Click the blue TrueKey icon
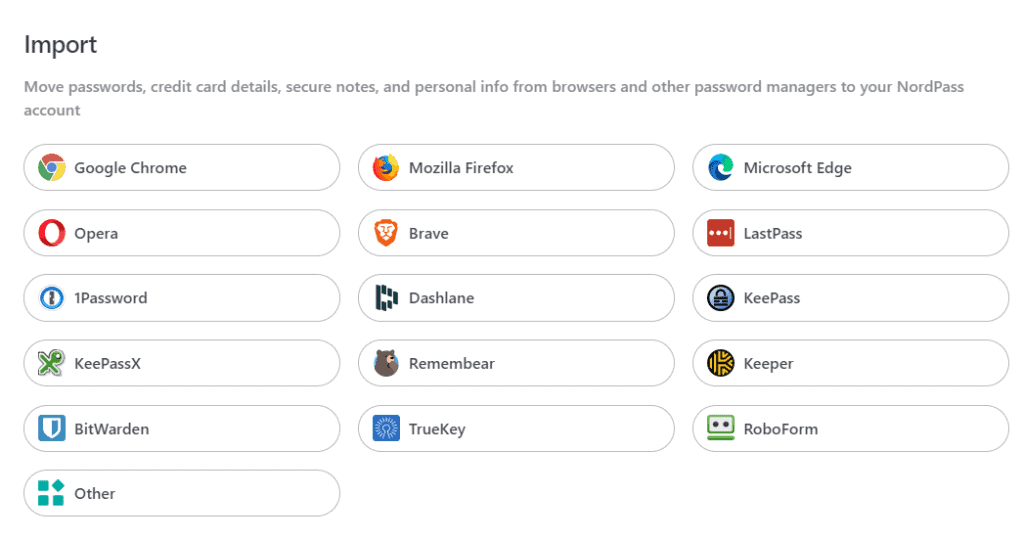This screenshot has height=541, width=1024. 386,428
